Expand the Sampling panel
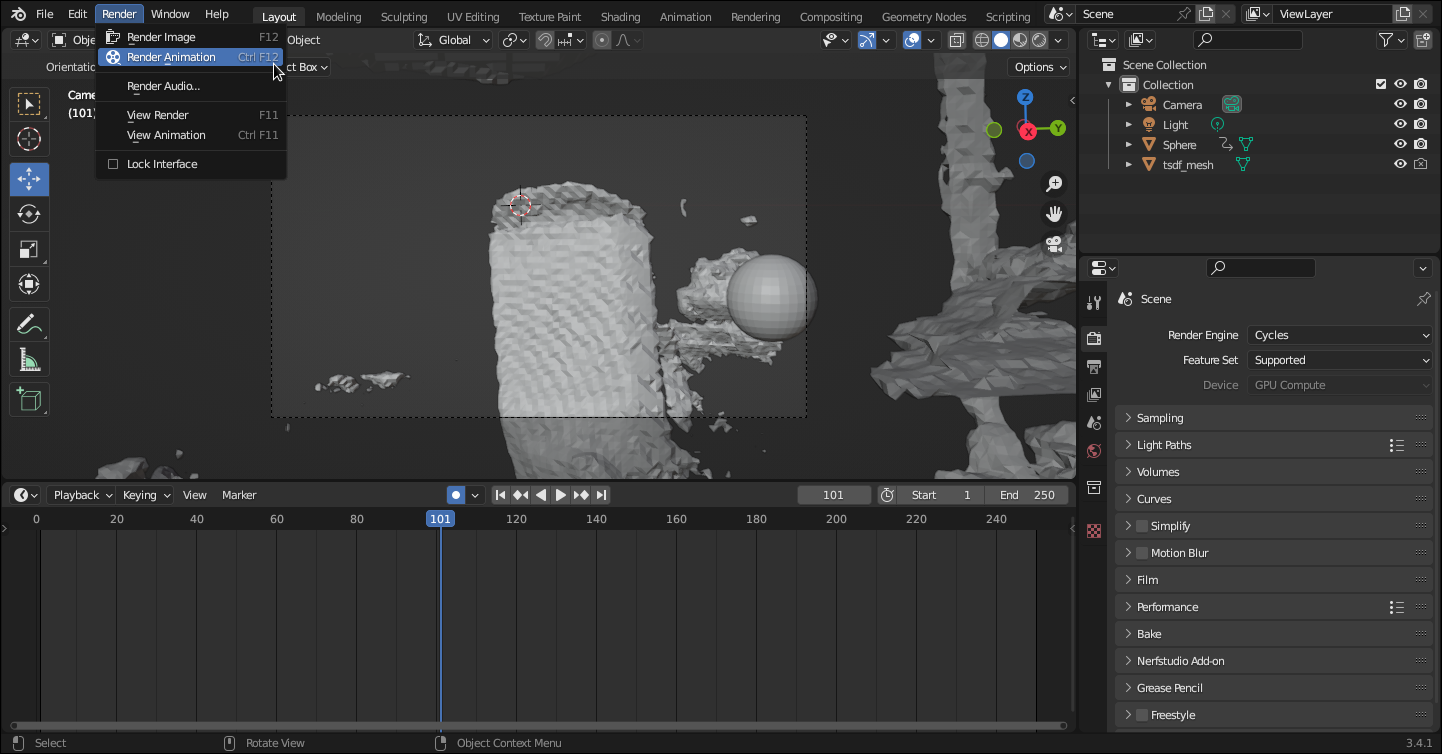This screenshot has width=1442, height=754. click(x=1160, y=418)
